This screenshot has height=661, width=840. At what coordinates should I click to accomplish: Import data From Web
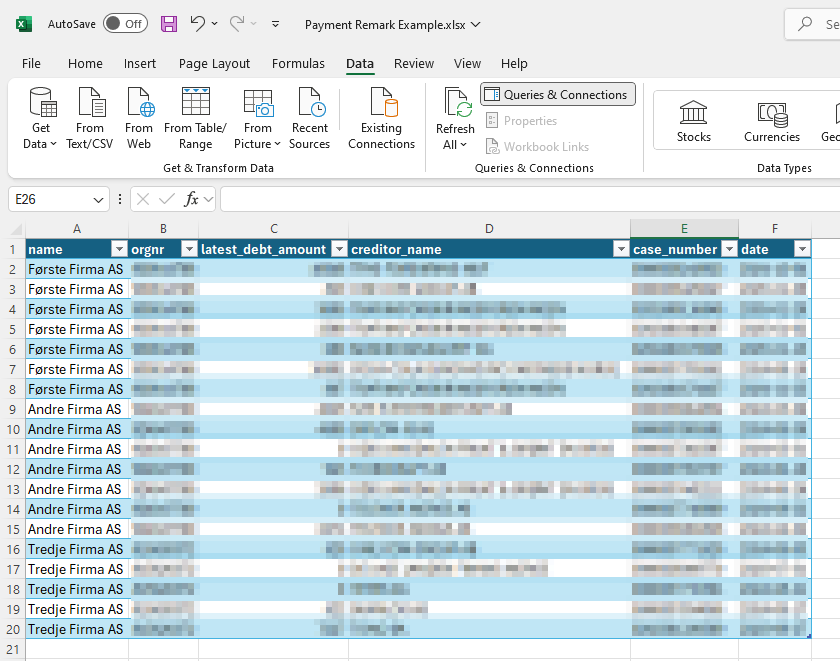click(139, 118)
